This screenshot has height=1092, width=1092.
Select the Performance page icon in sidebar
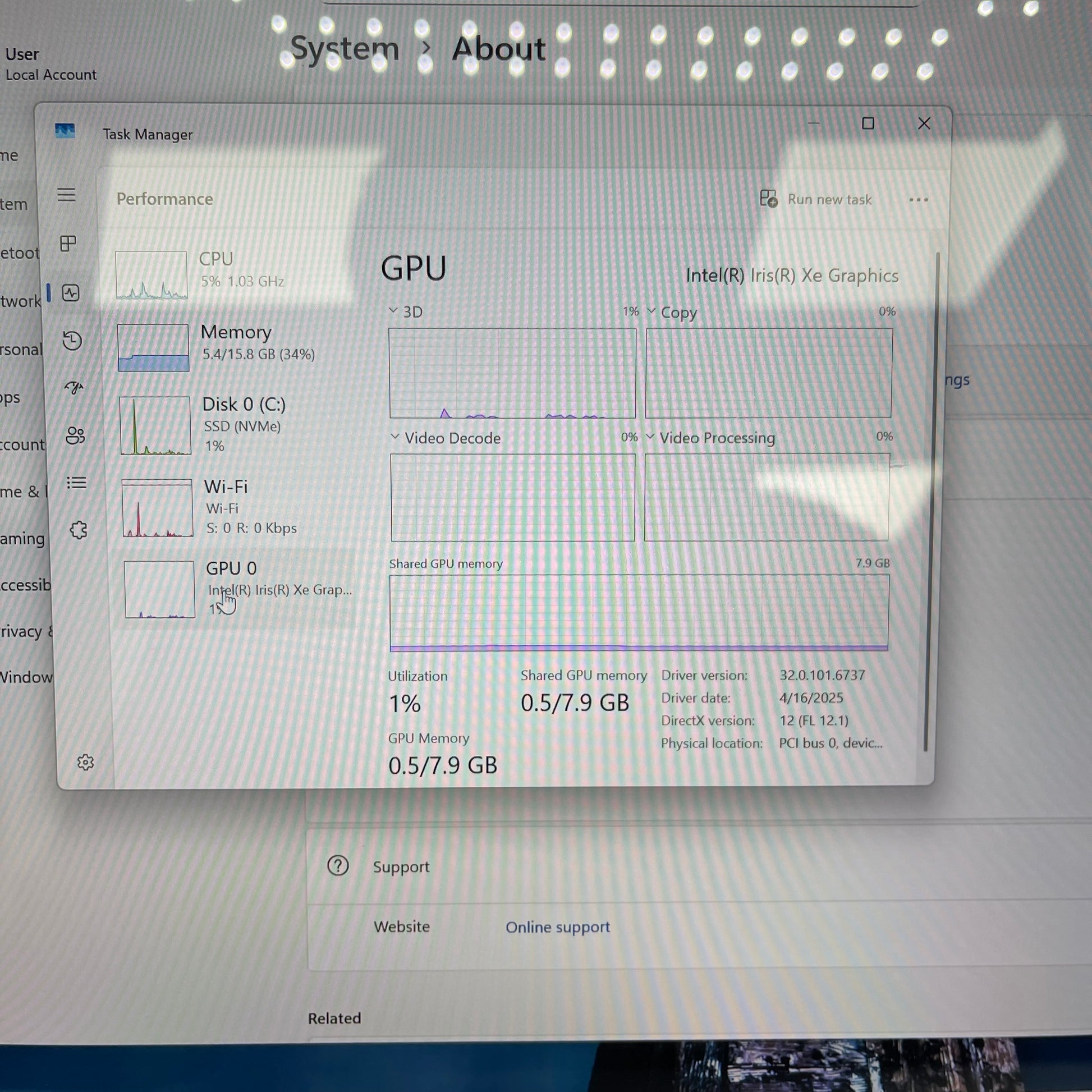[x=71, y=293]
